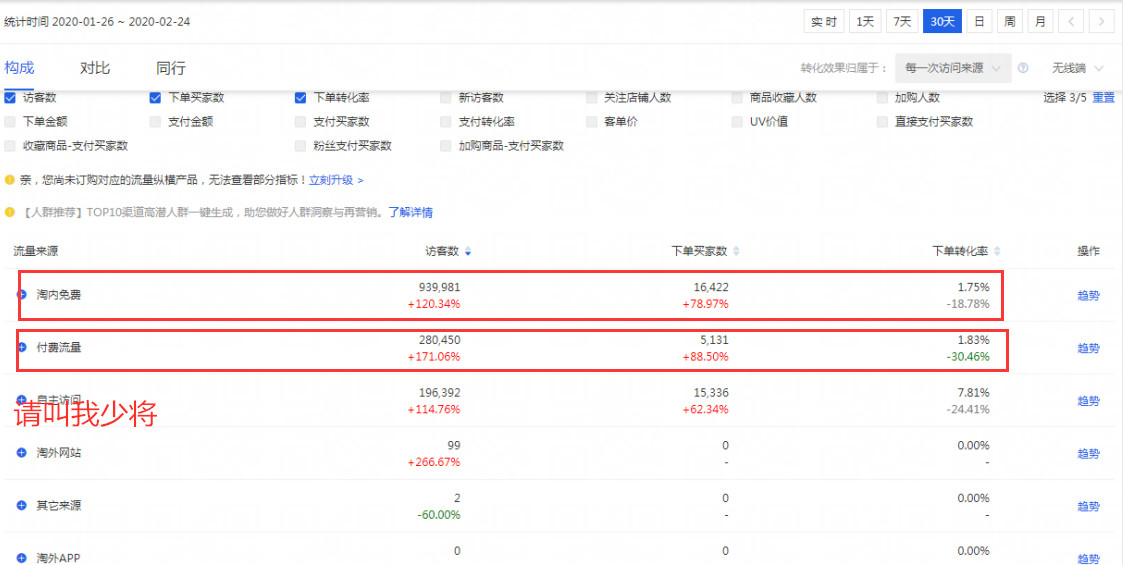Click the 立刻升级 upgrade link
Screen dimensions: 1123x565
pos(331,180)
